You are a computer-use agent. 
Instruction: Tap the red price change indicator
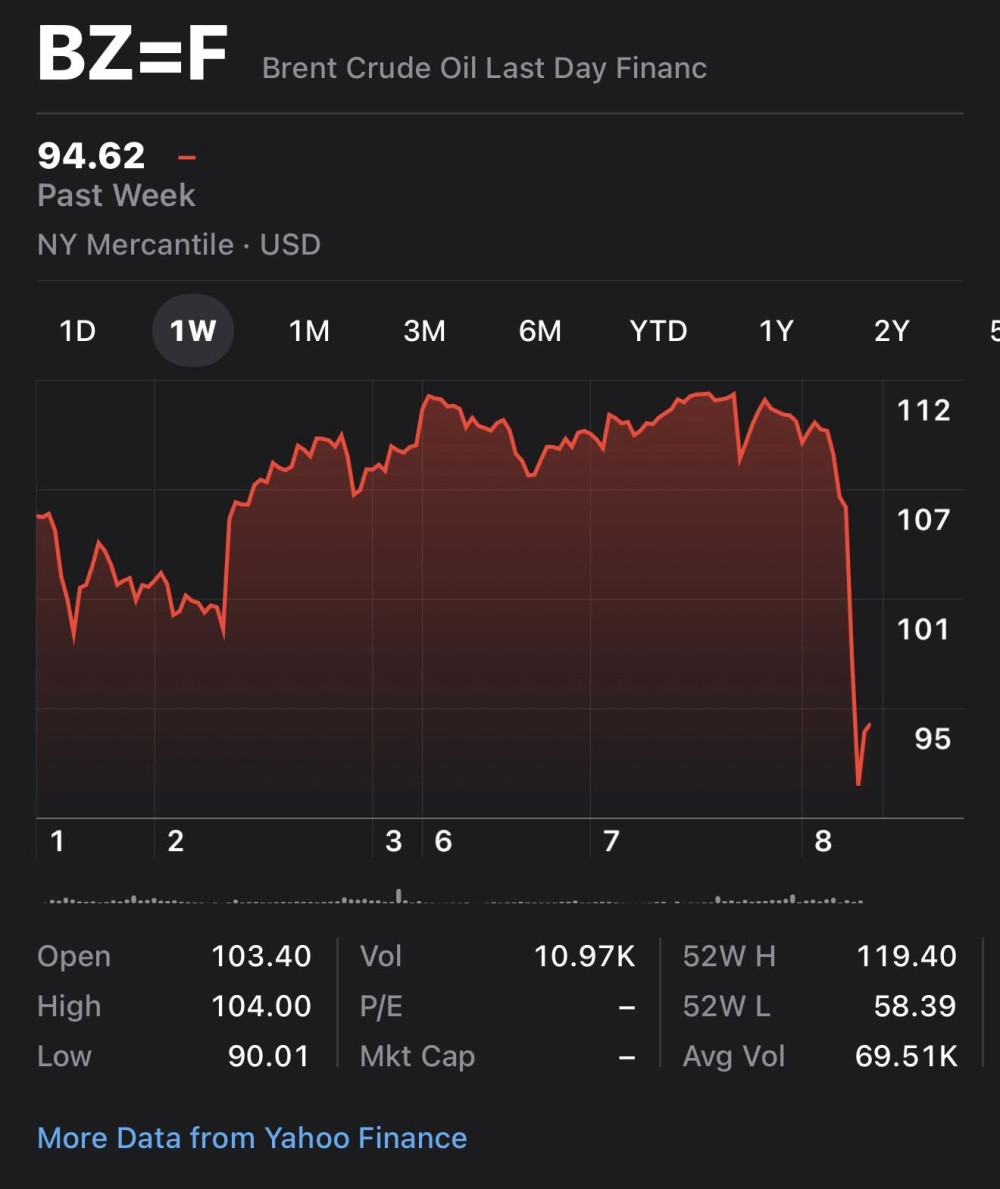pos(186,157)
